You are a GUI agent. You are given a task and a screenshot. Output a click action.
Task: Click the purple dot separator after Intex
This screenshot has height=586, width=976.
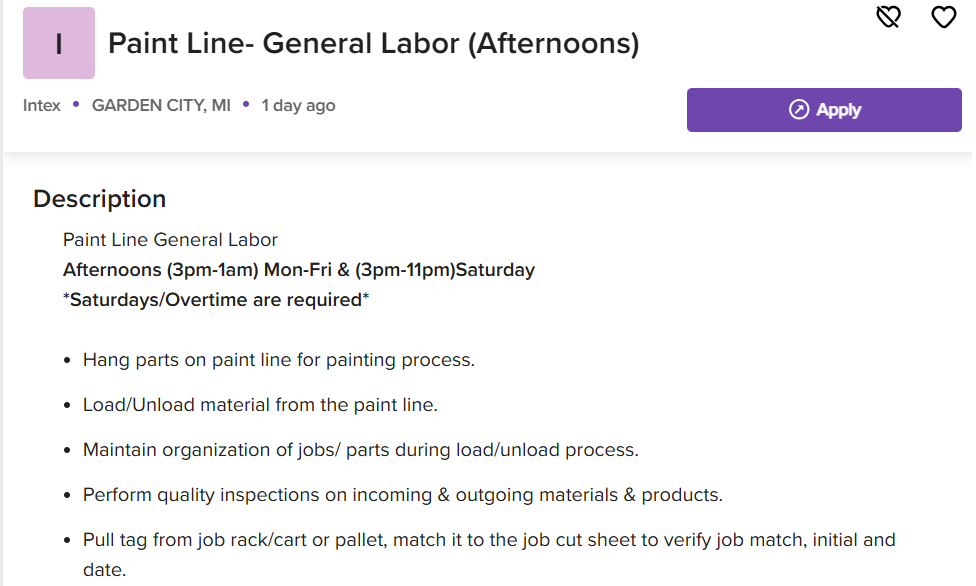coord(76,104)
